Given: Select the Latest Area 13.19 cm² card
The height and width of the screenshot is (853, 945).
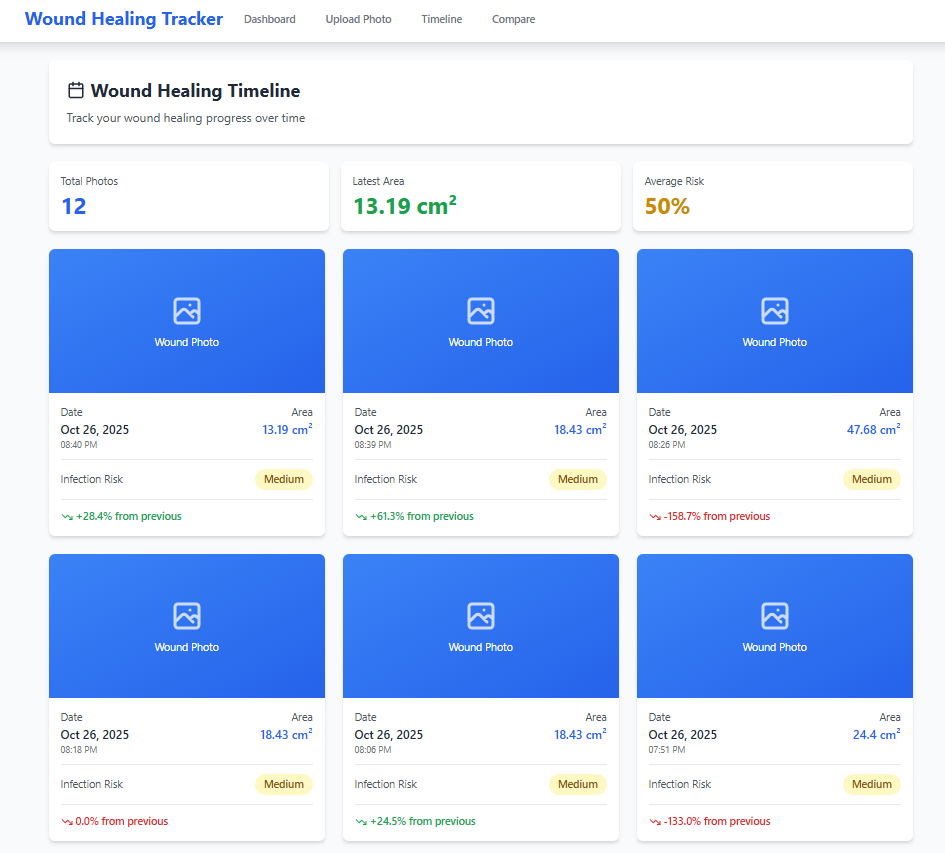Looking at the screenshot, I should (x=481, y=197).
